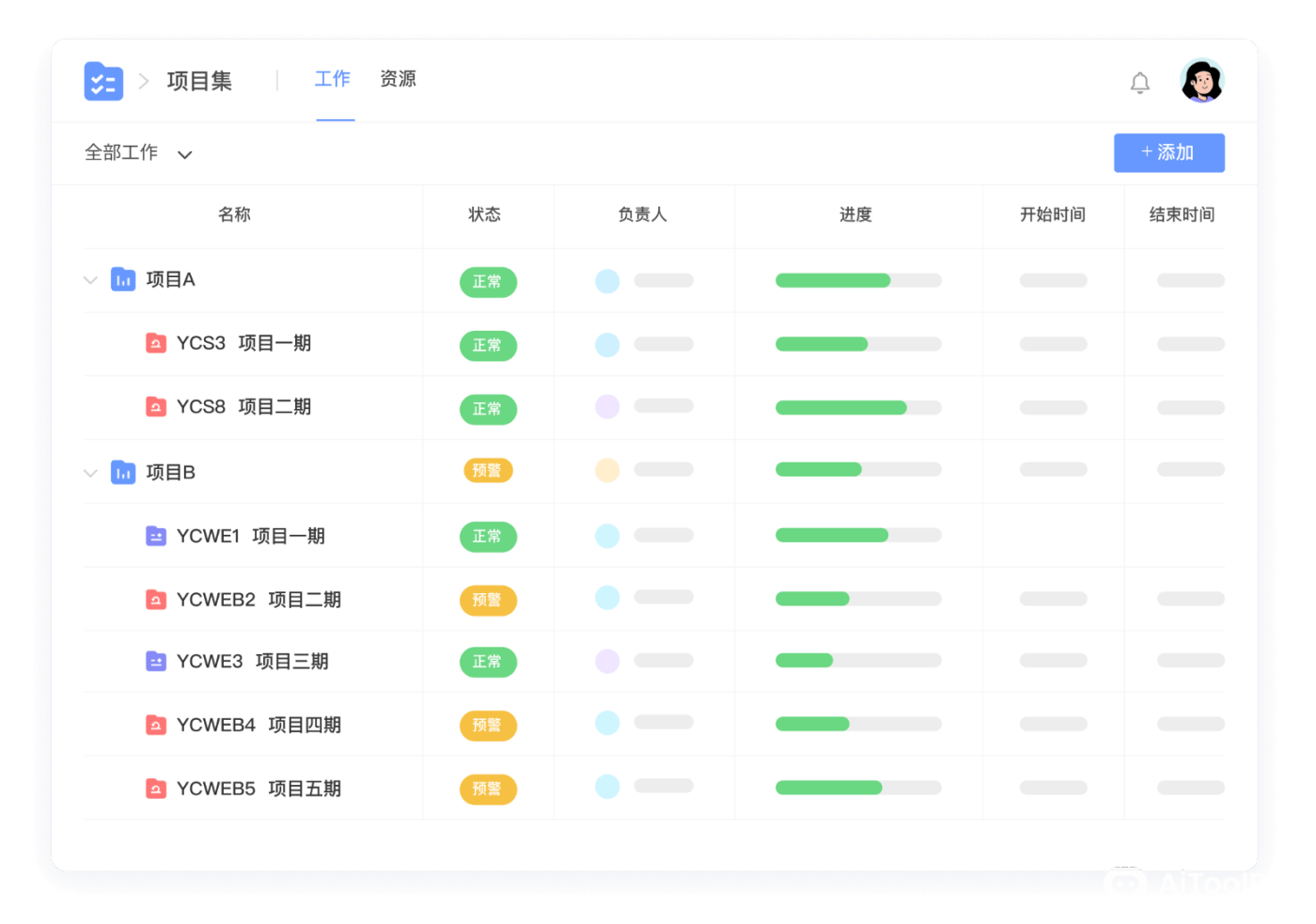Collapse the 项目B tree row
Screen dimensions: 1316x924
click(x=90, y=472)
